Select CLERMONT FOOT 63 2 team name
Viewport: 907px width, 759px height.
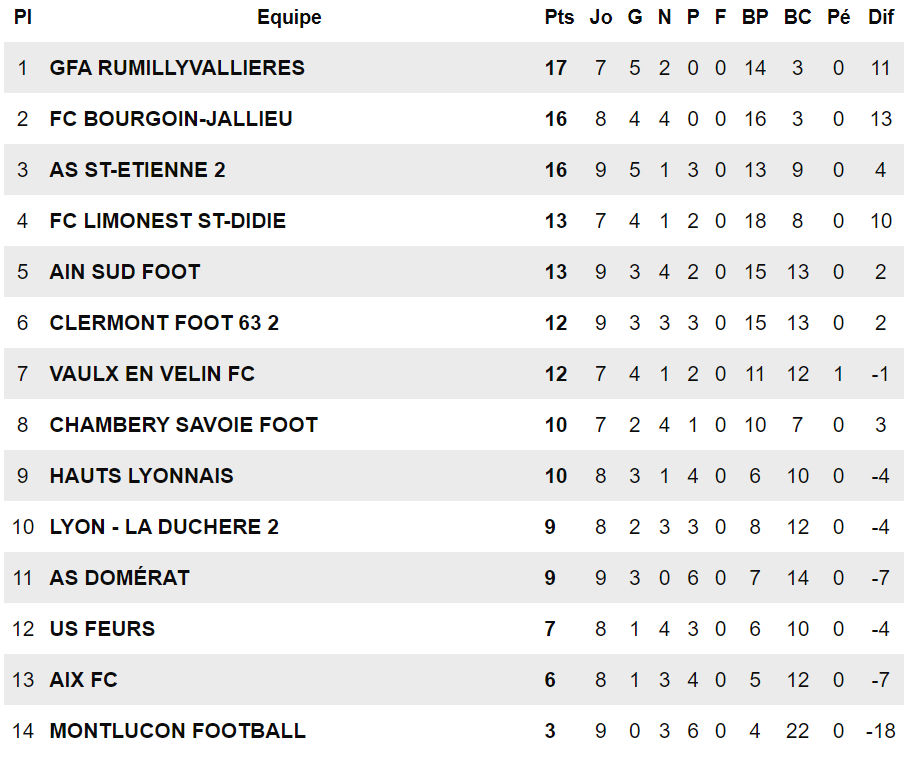click(x=164, y=322)
